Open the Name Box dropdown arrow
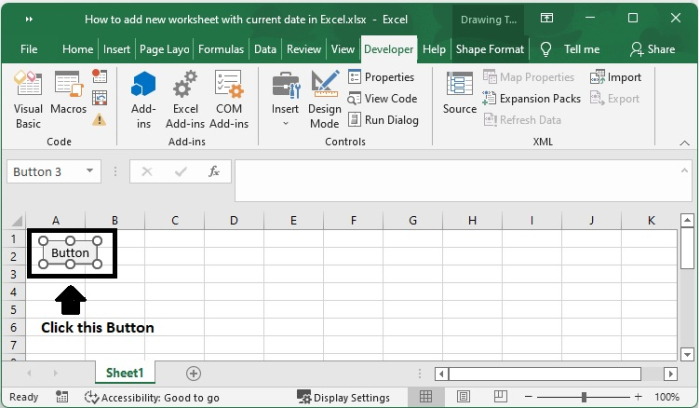This screenshot has width=700, height=408. click(91, 172)
